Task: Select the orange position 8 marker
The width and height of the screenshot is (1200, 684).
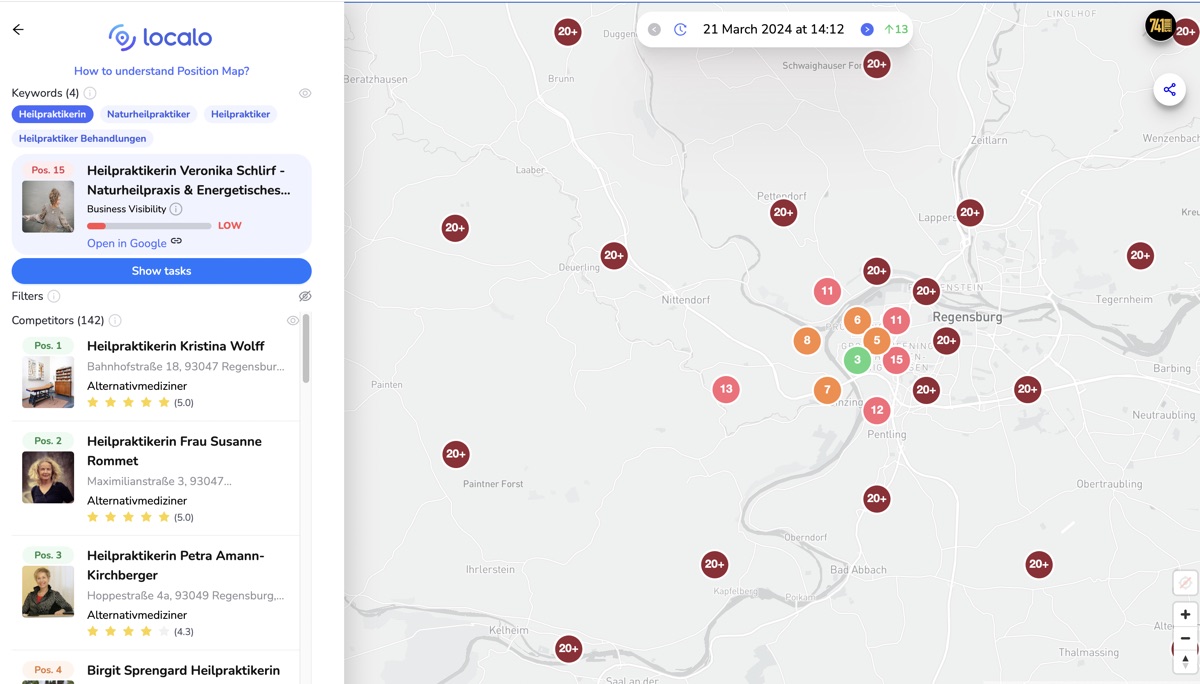Action: click(807, 340)
